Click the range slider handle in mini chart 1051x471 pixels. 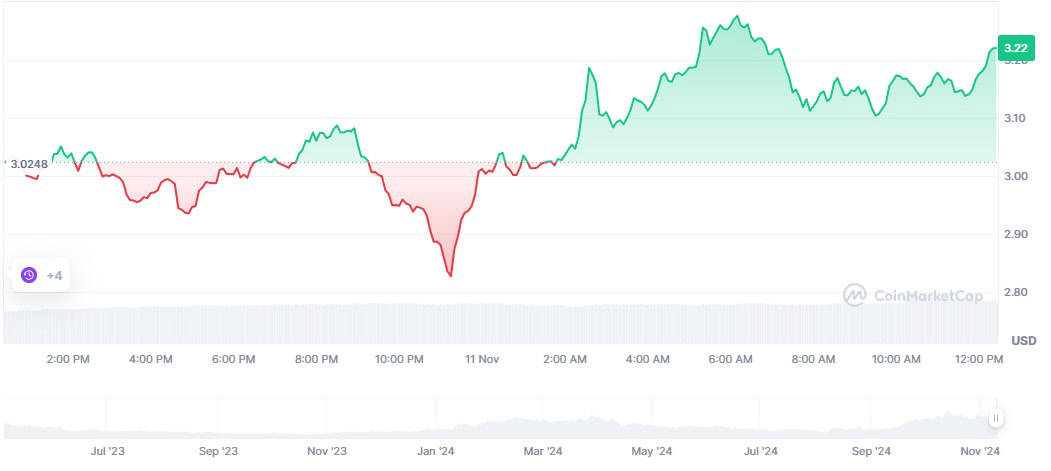996,418
